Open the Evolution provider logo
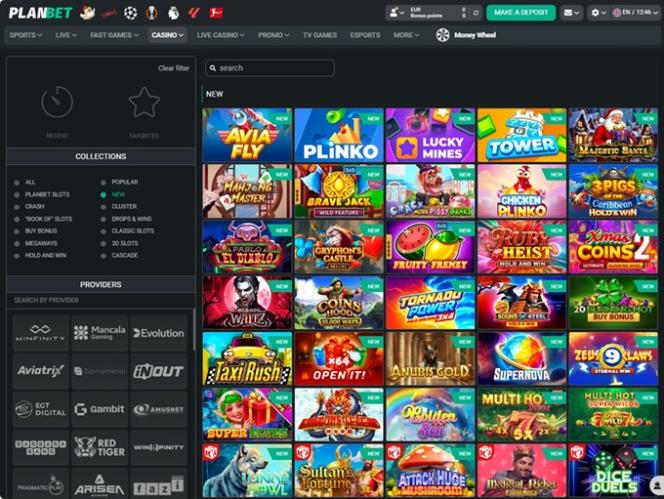Viewport: 664px width, 499px height. [158, 333]
